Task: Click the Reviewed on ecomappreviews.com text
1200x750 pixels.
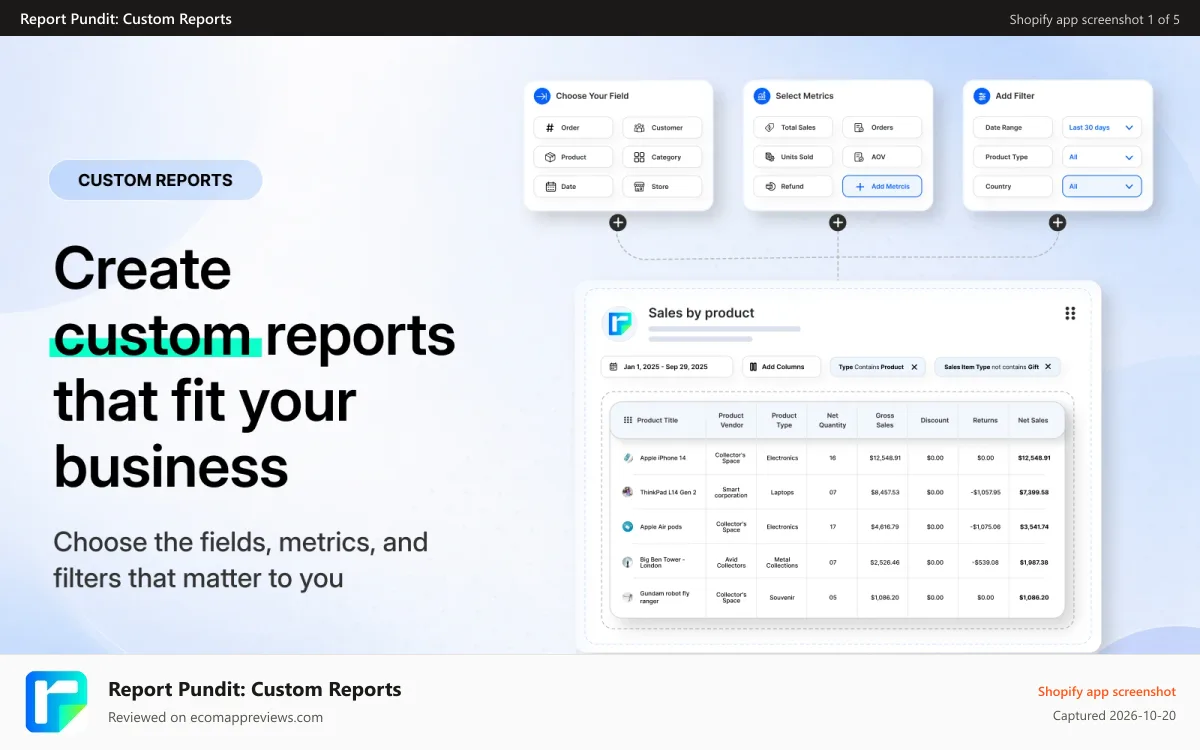Action: click(x=215, y=717)
